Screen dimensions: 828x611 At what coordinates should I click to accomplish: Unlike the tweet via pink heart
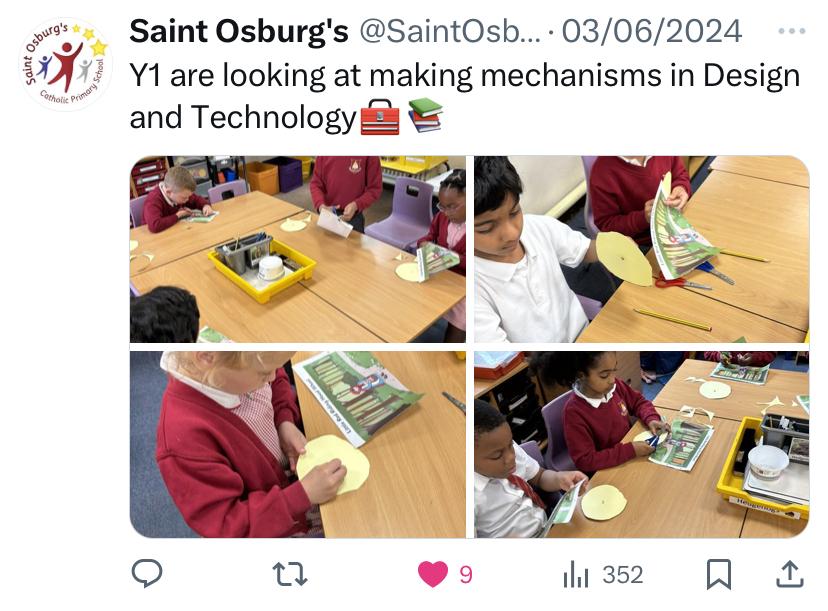click(x=432, y=575)
